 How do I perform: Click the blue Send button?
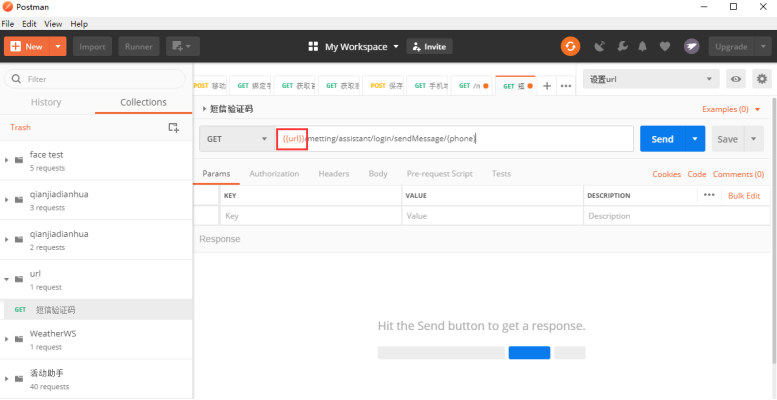pyautogui.click(x=663, y=139)
